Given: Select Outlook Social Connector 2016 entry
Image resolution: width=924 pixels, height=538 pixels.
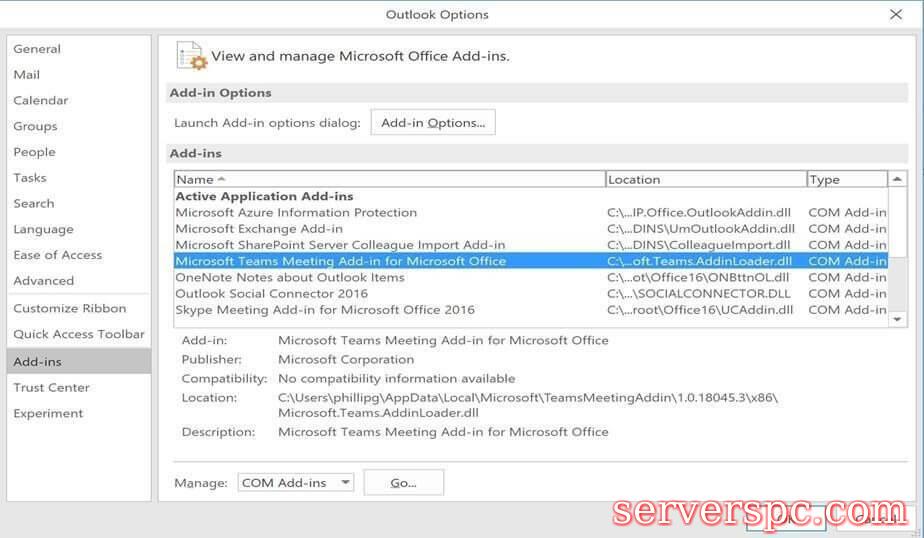Looking at the screenshot, I should click(271, 293).
